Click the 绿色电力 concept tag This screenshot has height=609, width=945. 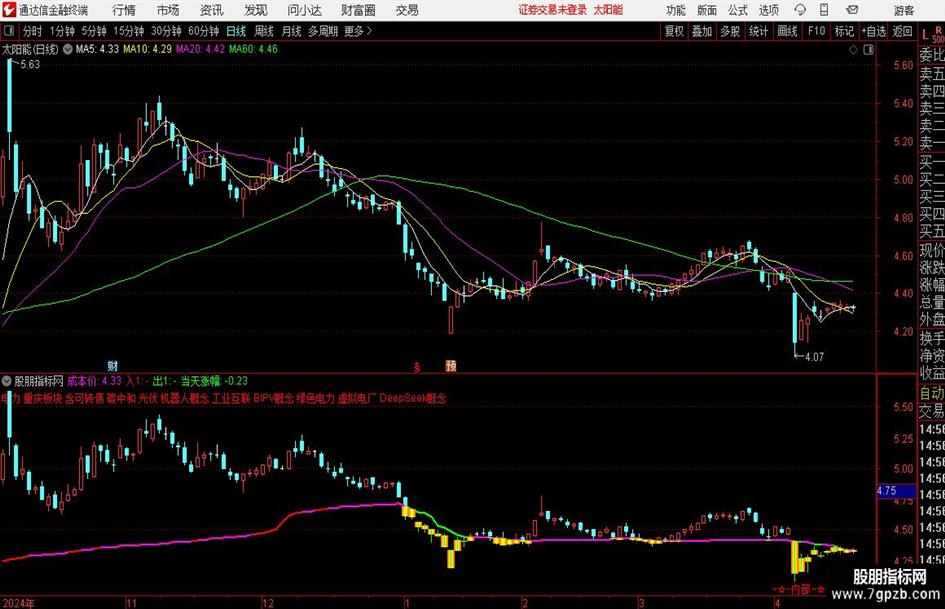point(315,399)
